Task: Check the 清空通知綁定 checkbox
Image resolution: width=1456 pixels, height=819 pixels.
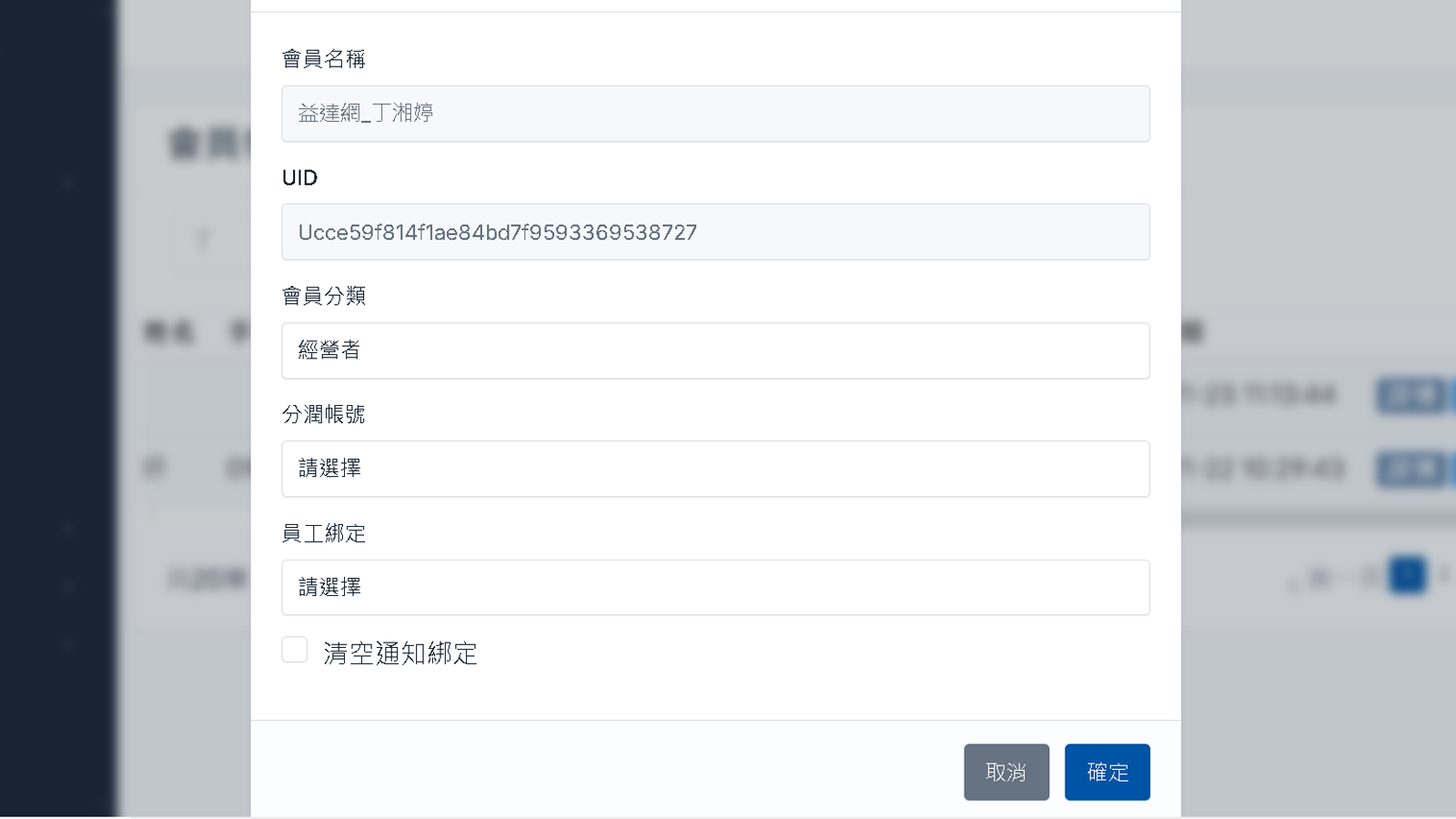Action: [294, 650]
